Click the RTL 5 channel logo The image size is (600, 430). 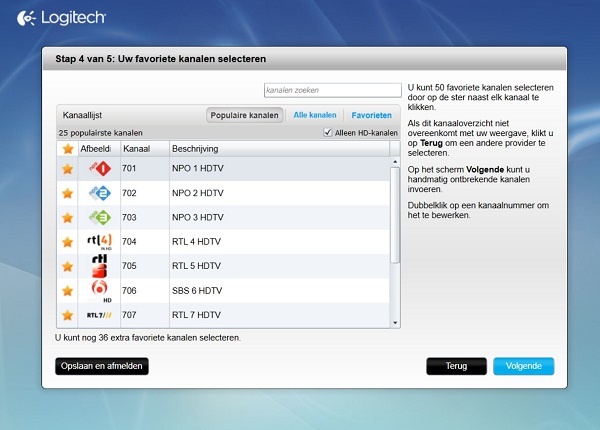click(99, 266)
